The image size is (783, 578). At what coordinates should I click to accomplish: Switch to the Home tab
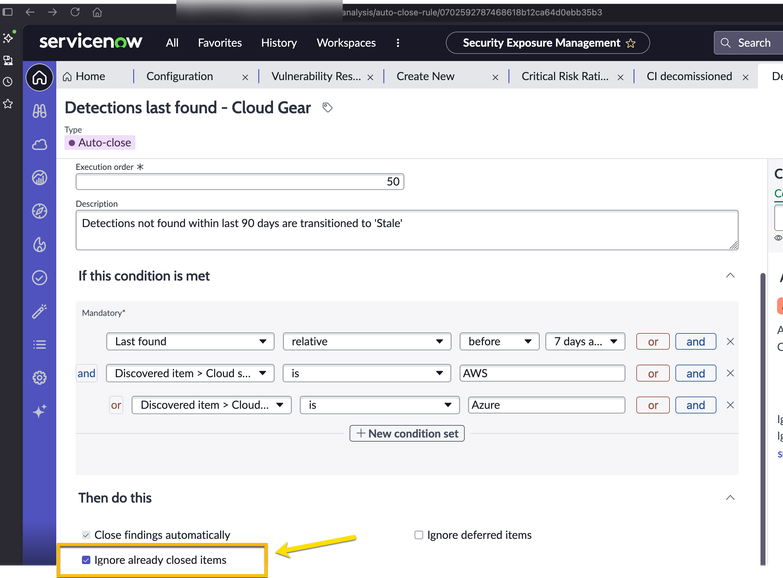point(84,76)
